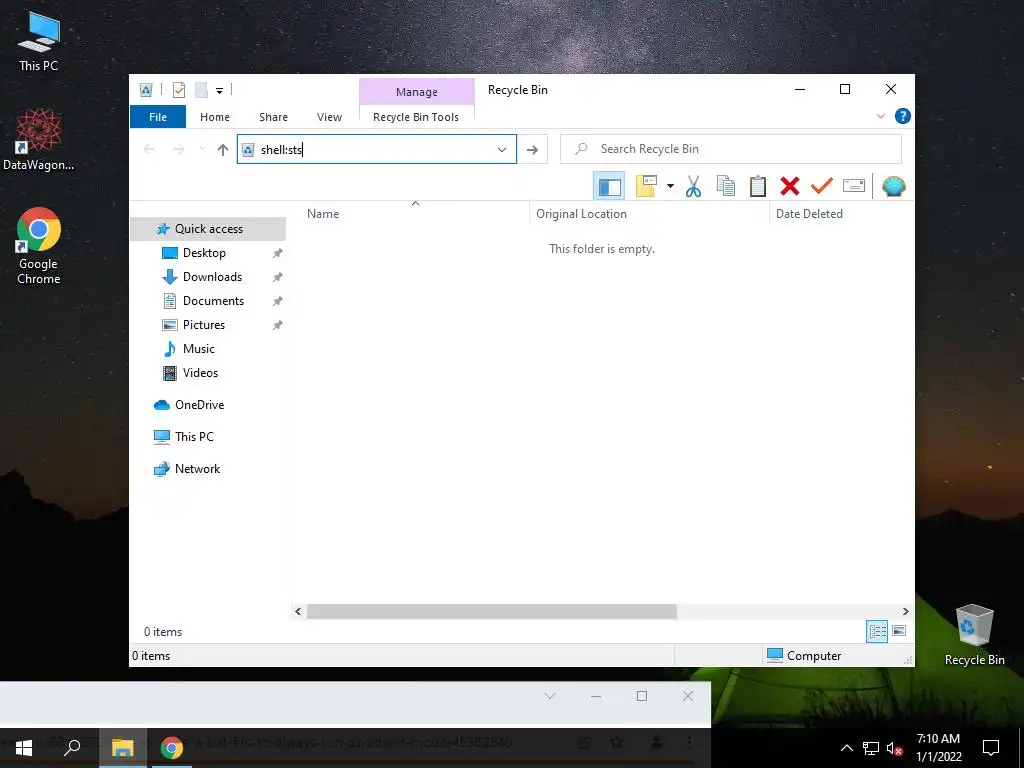The width and height of the screenshot is (1024, 768).
Task: Open the Windows Start menu
Action: point(24,748)
